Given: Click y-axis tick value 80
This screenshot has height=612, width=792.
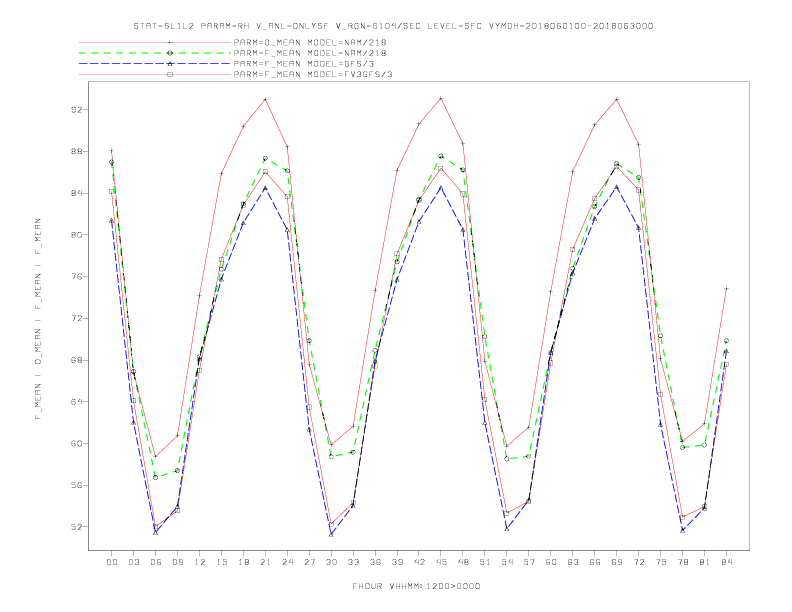Looking at the screenshot, I should coord(77,235).
